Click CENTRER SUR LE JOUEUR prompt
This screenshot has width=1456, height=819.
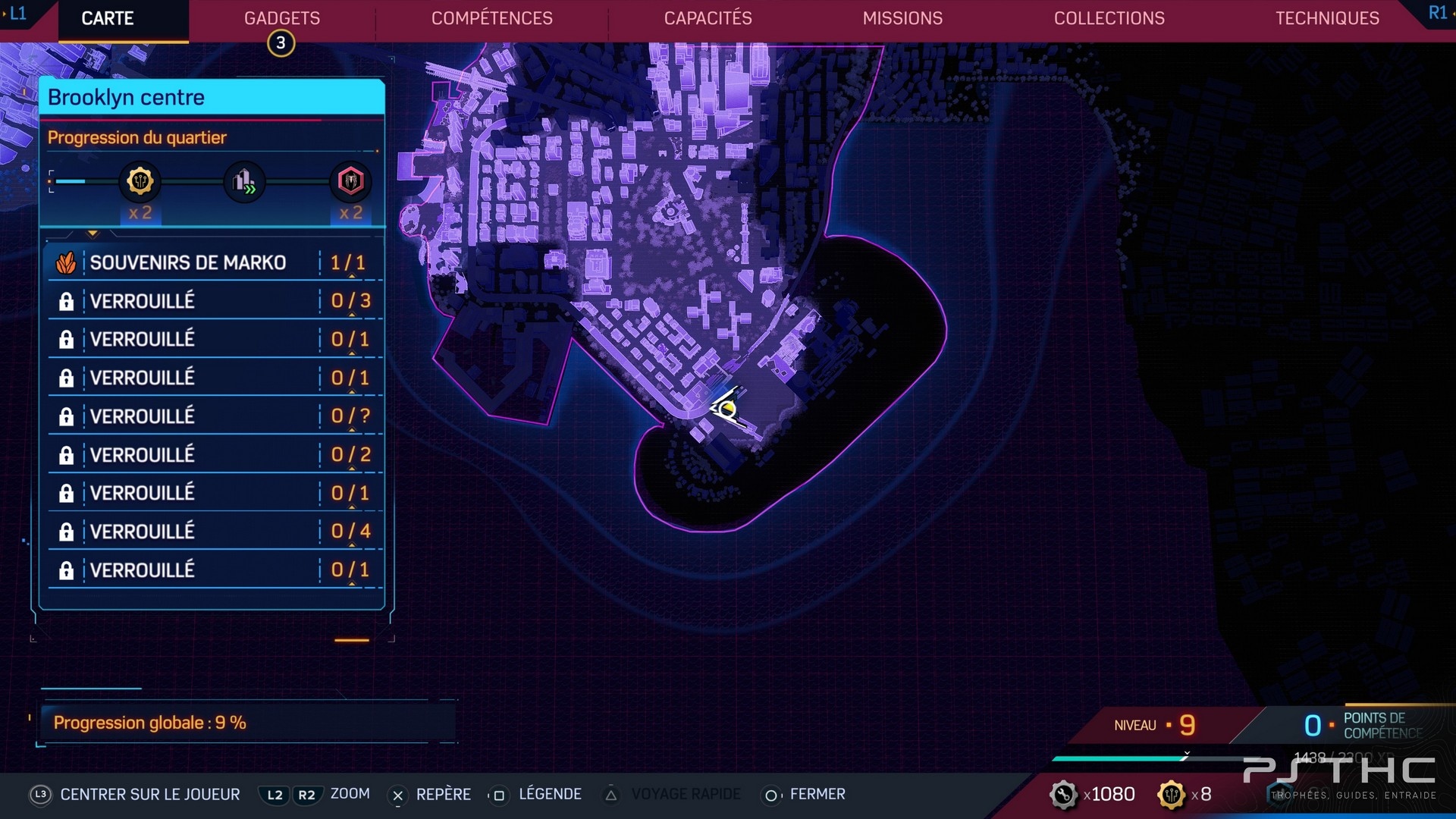pyautogui.click(x=150, y=795)
